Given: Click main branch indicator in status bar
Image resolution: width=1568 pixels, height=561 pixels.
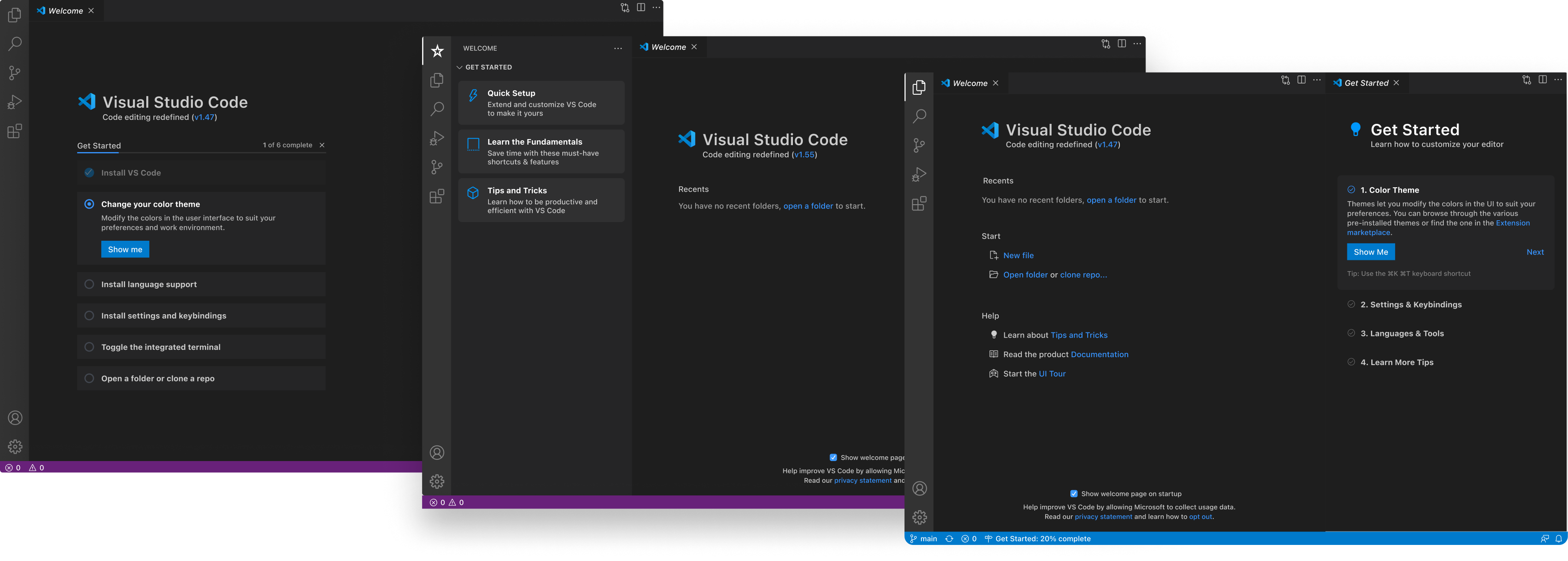Looking at the screenshot, I should 923,538.
